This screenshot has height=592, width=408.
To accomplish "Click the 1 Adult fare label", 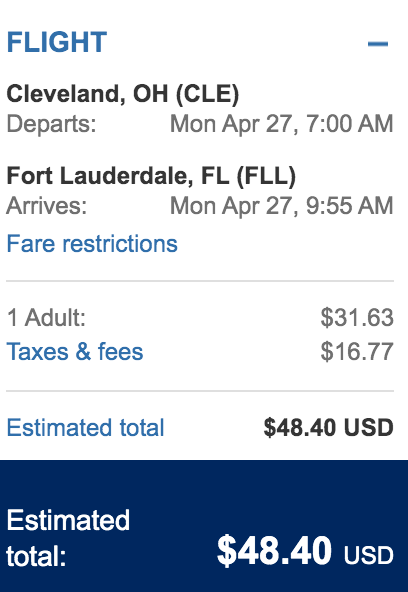I will tap(46, 318).
